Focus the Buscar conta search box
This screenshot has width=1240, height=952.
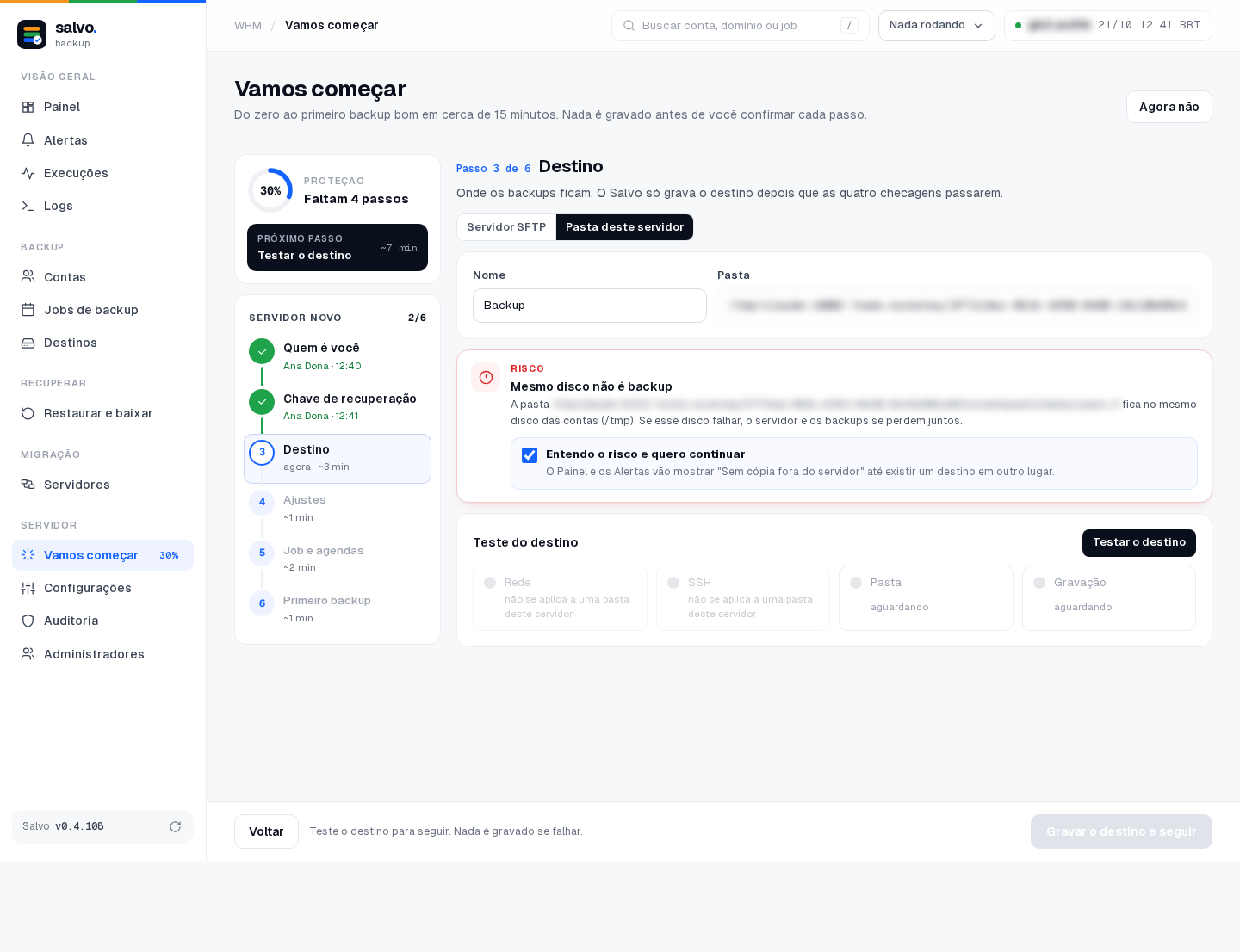(740, 26)
